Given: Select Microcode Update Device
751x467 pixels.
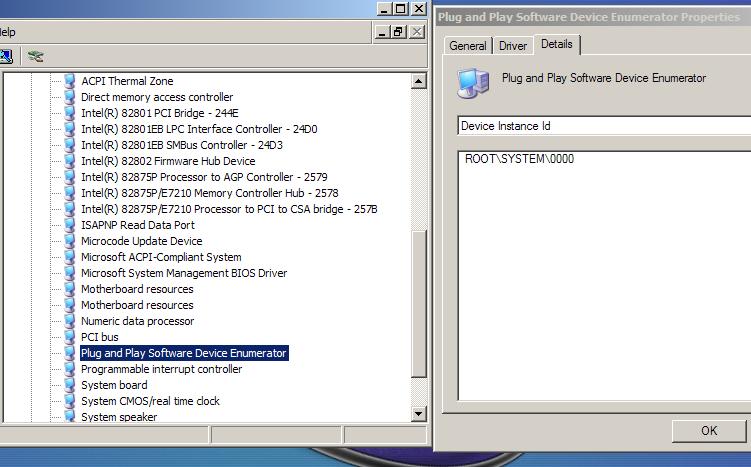Looking at the screenshot, I should 142,241.
